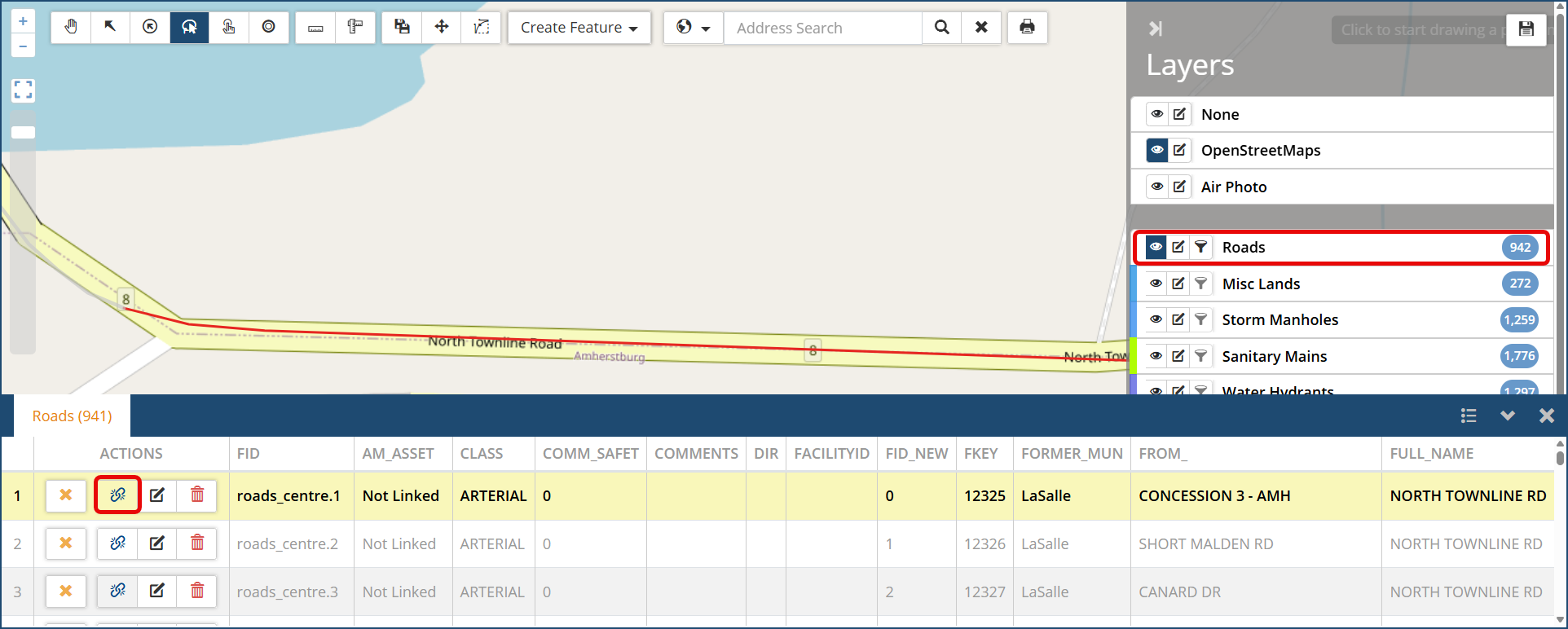Click the magnifier address search button
1568x629 pixels.
pos(942,27)
